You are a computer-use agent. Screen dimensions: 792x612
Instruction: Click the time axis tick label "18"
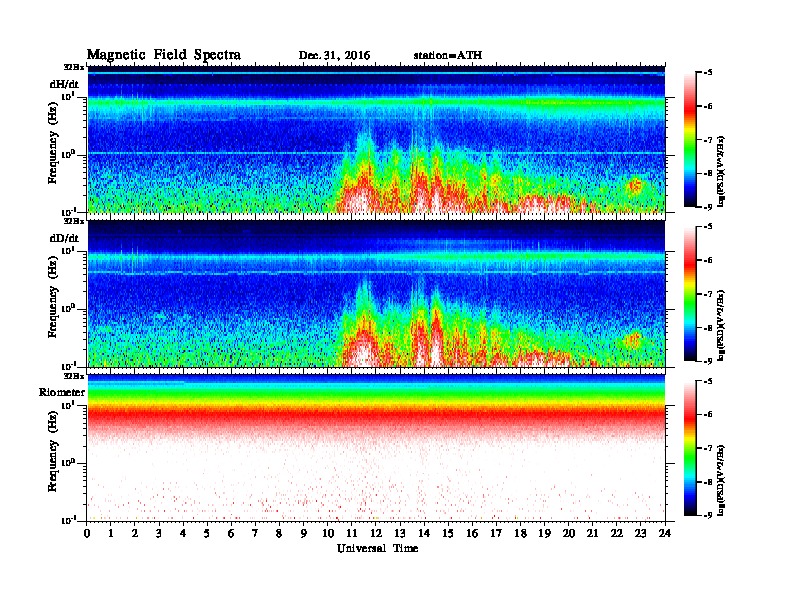click(520, 533)
